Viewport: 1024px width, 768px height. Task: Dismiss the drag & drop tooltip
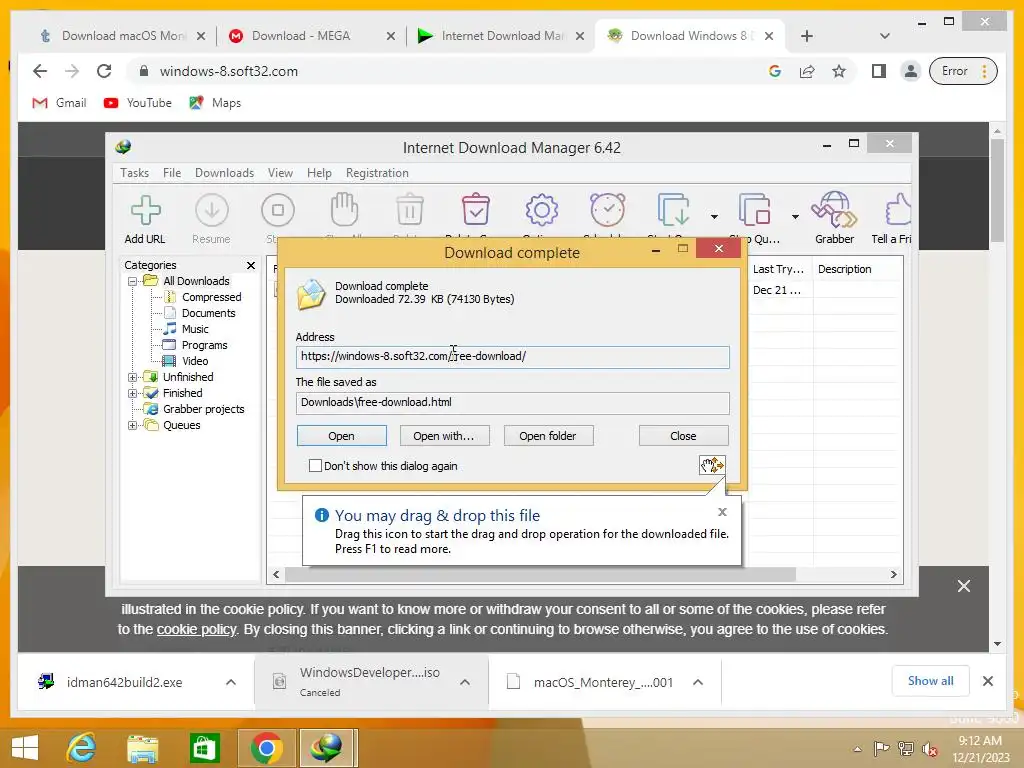722,512
